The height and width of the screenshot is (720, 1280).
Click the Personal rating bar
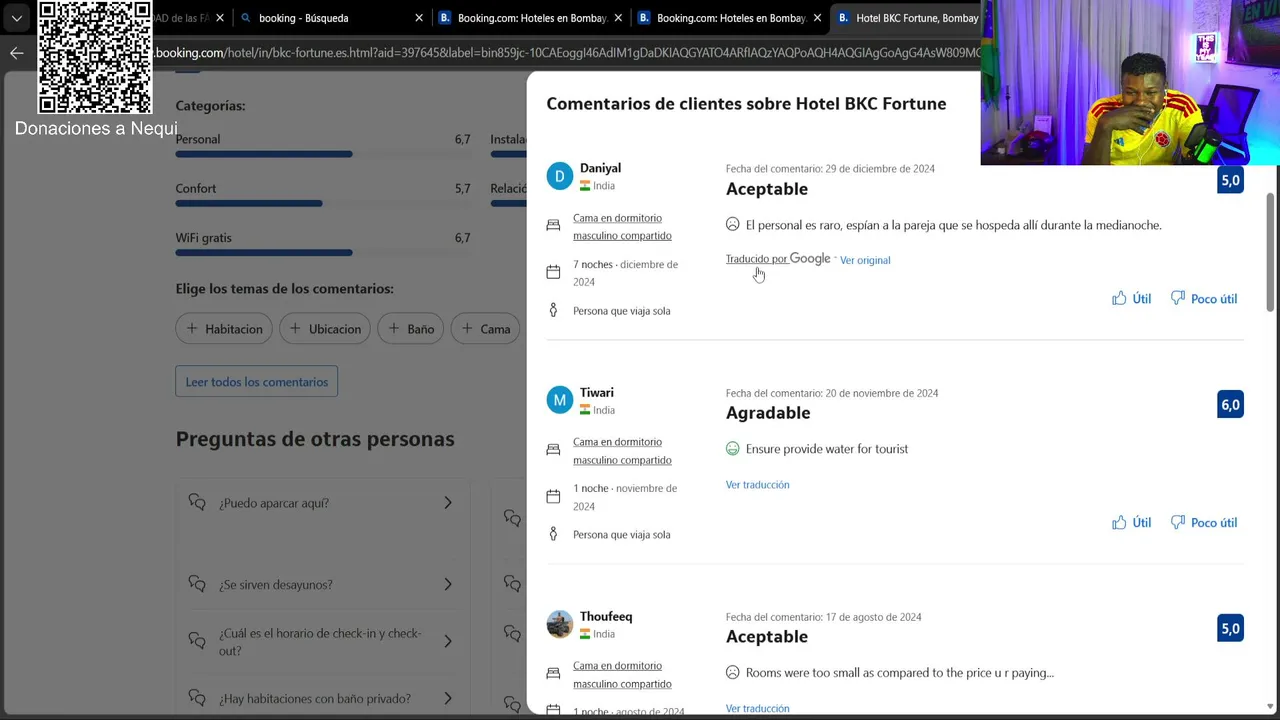pyautogui.click(x=323, y=154)
